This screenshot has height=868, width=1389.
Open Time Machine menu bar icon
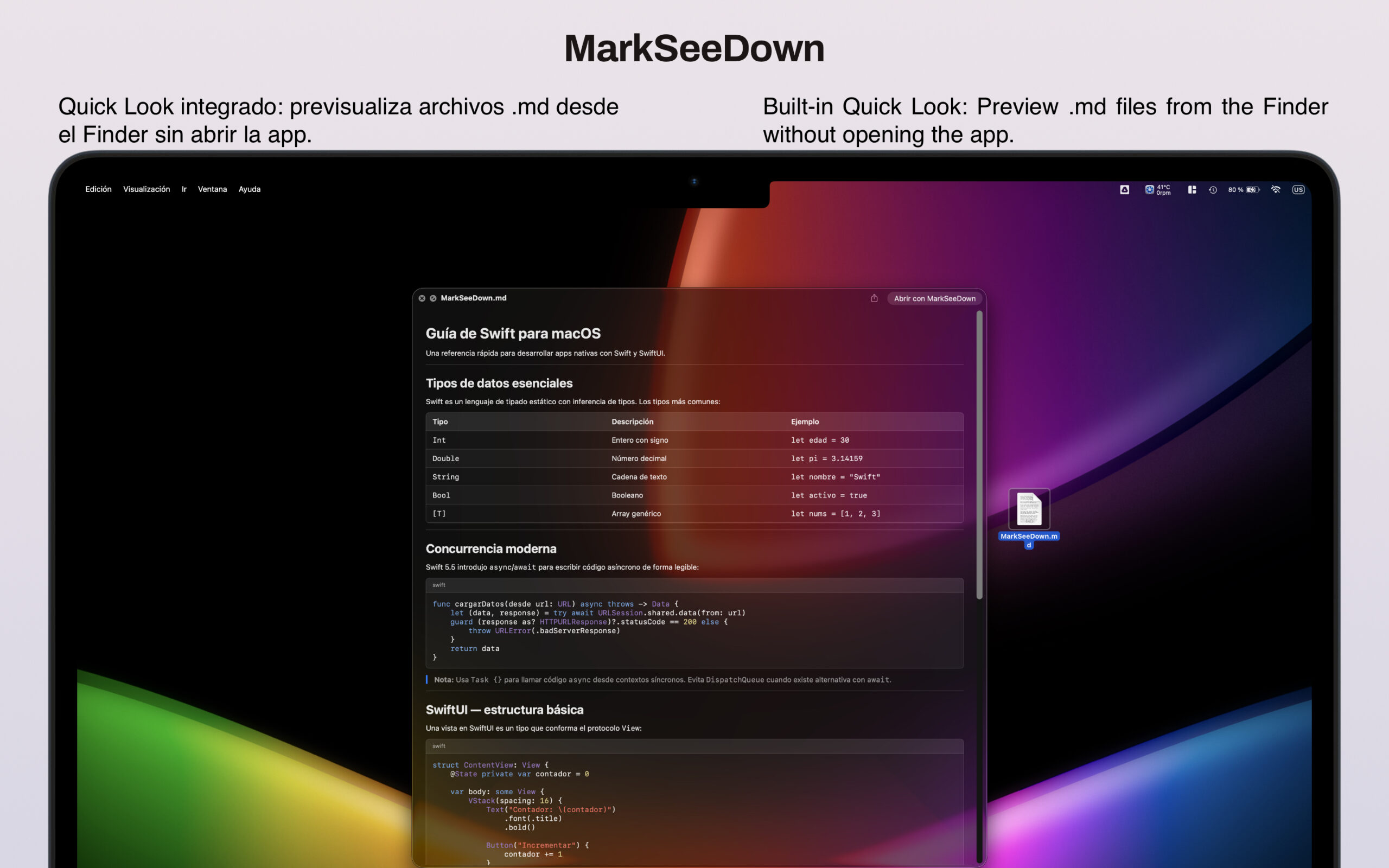click(1213, 189)
